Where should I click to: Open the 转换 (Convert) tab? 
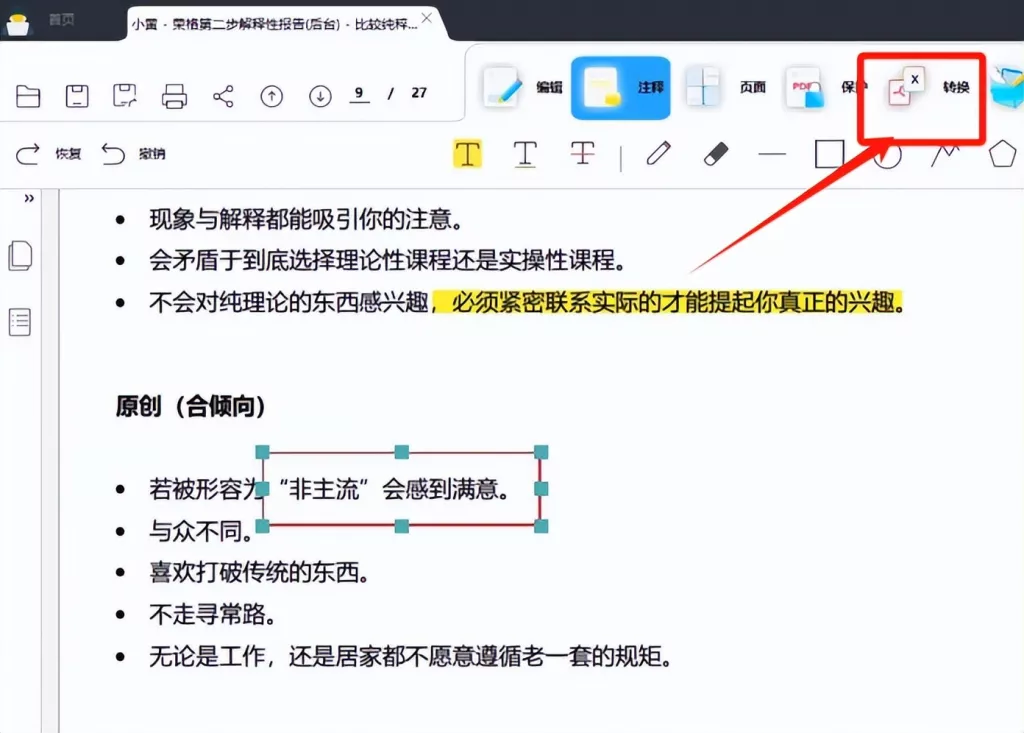pyautogui.click(x=929, y=88)
